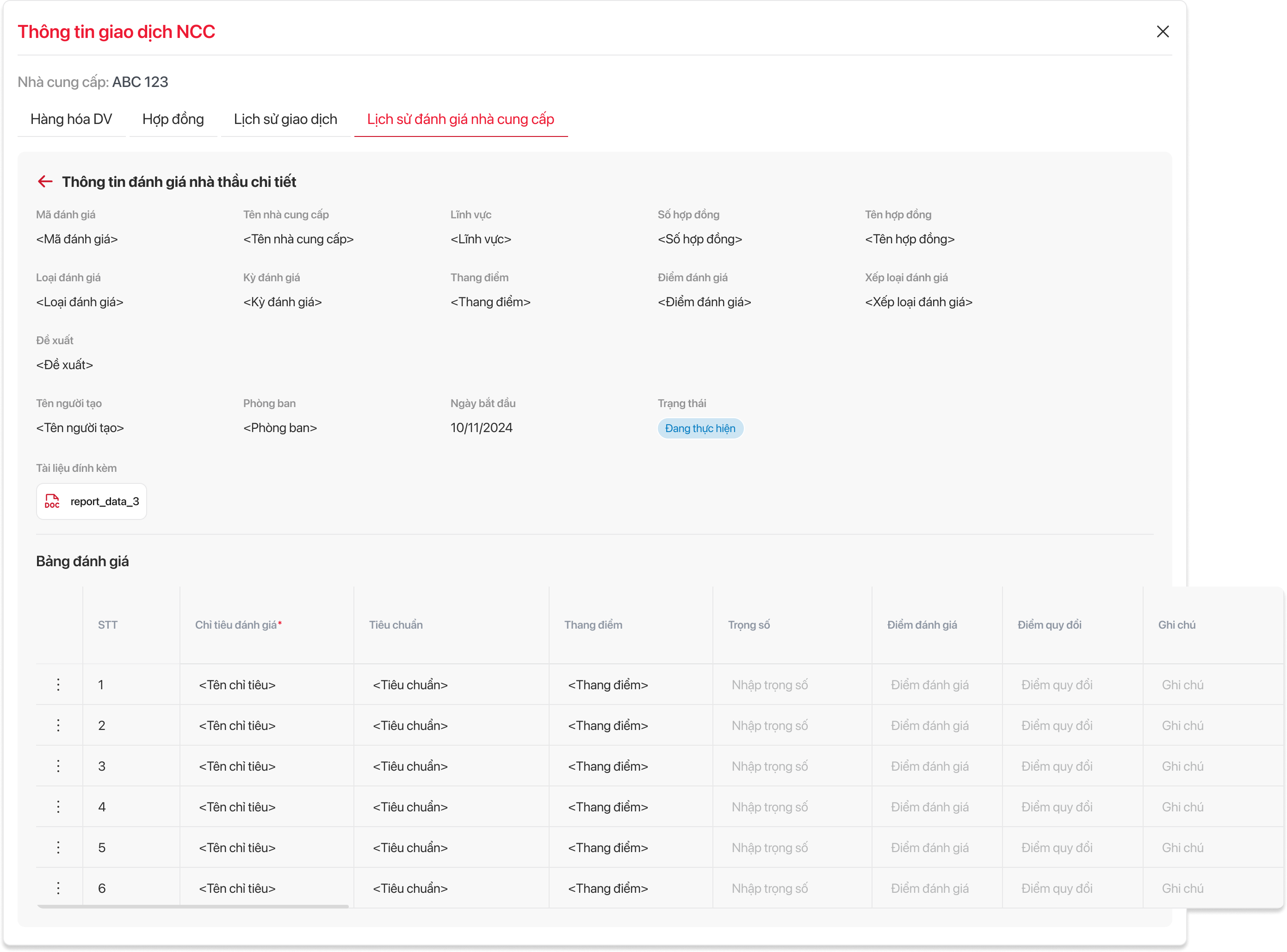This screenshot has width=1287, height=952.
Task: Click the DOC file icon of report_data_3
Action: (x=52, y=501)
